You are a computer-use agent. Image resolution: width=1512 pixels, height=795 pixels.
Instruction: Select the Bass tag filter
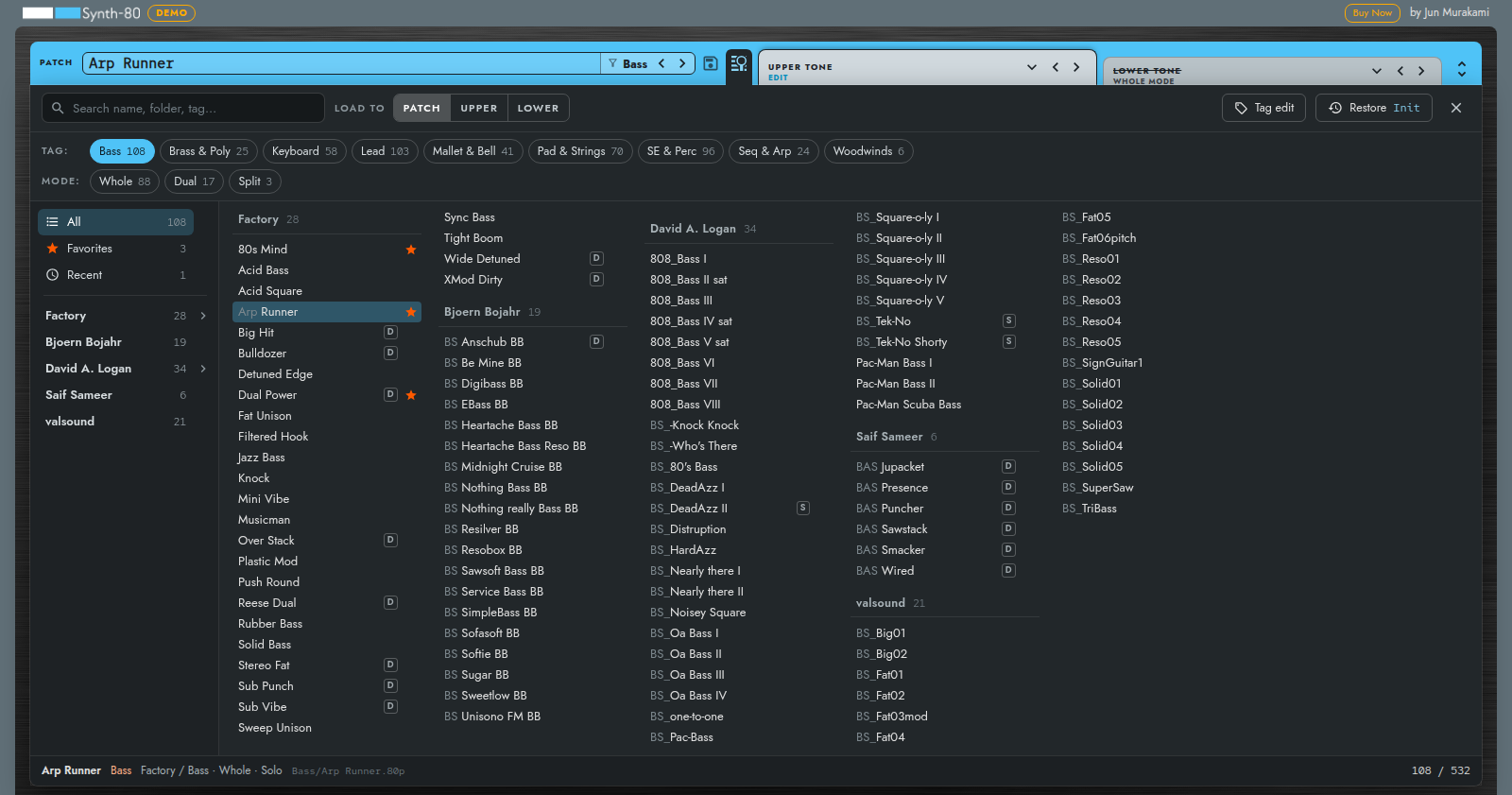tap(122, 151)
